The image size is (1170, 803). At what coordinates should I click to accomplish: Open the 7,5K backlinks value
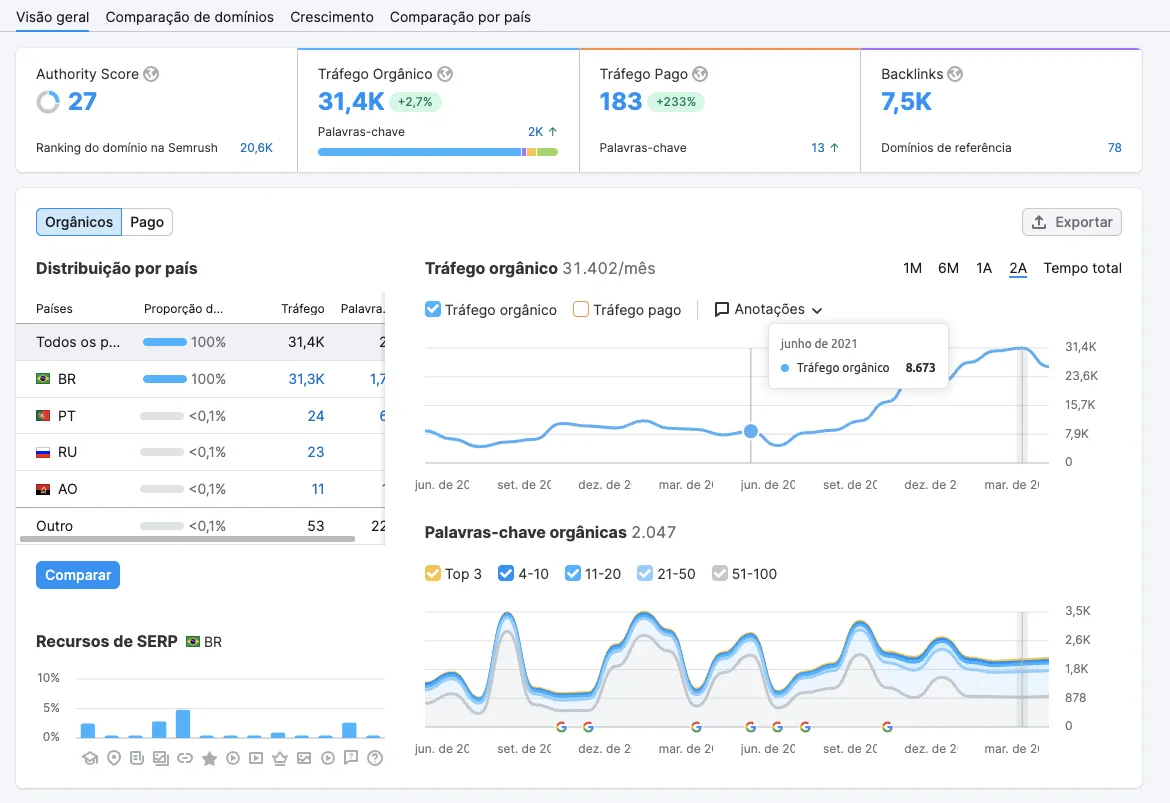(x=906, y=101)
